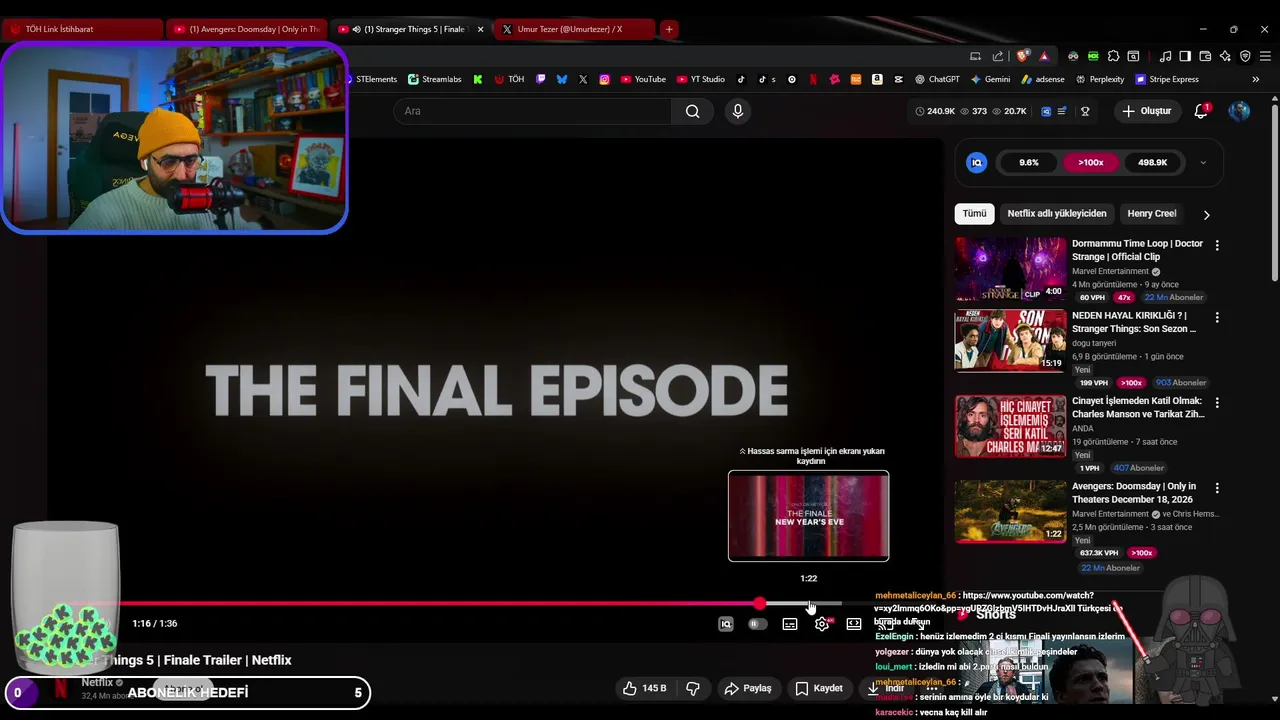The image size is (1280, 720).
Task: Open options menu for Avengers: Doomsday video
Action: (x=1217, y=488)
